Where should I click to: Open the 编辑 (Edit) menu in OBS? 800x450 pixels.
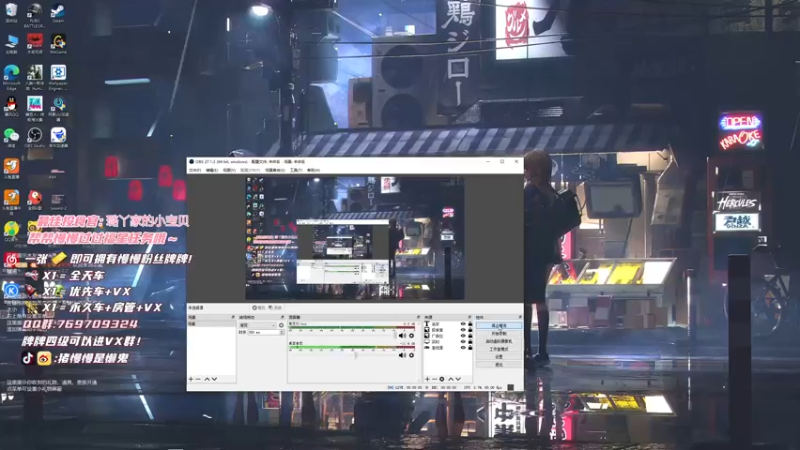tap(212, 170)
